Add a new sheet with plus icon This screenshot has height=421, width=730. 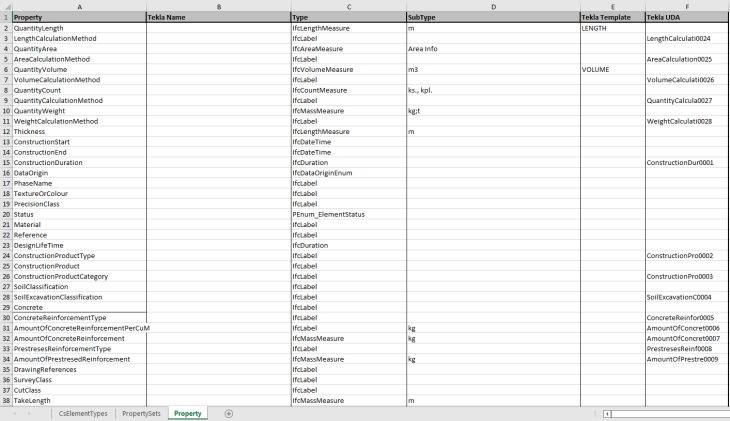pos(229,414)
